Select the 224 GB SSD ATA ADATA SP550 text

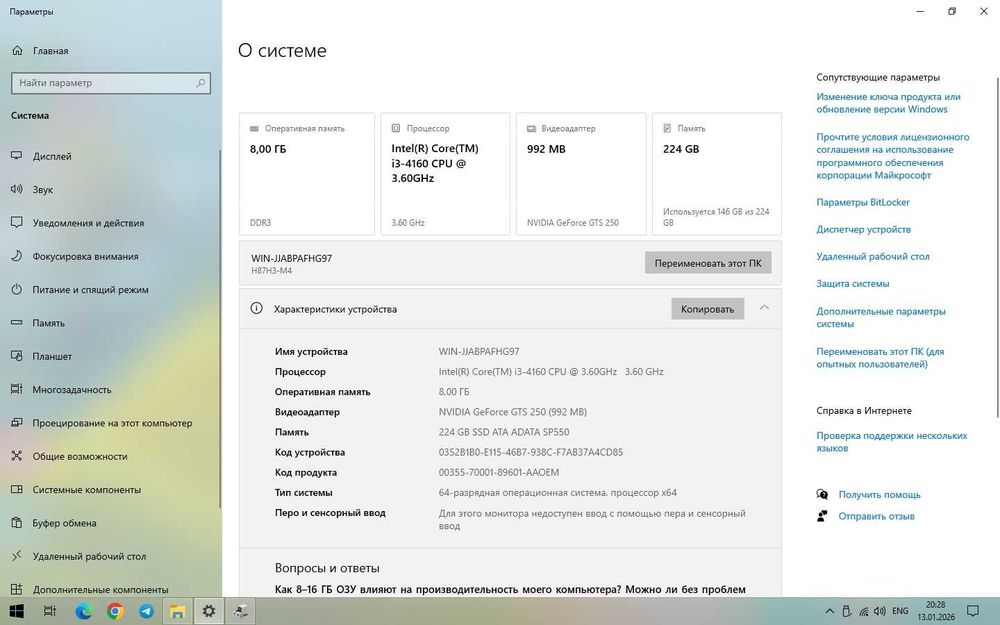504,432
